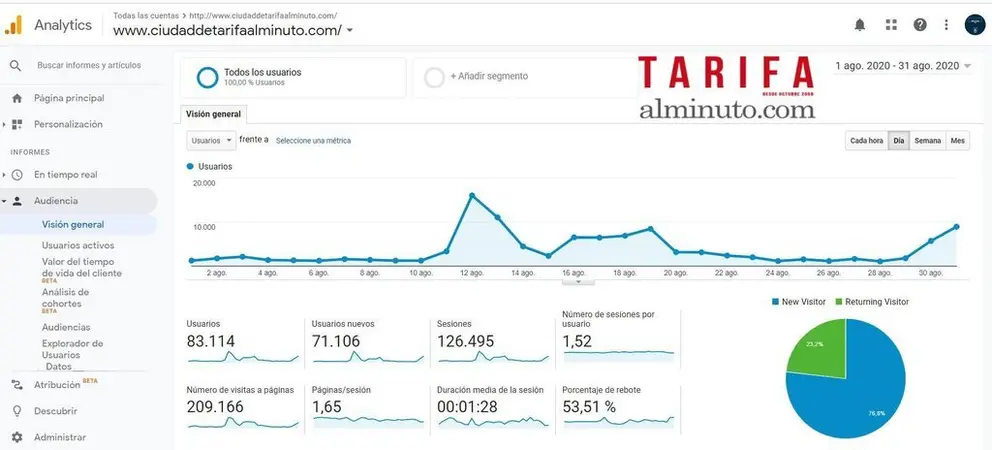This screenshot has width=992, height=450.
Task: Click the Descubrir lightbulb icon
Action: pos(17,411)
